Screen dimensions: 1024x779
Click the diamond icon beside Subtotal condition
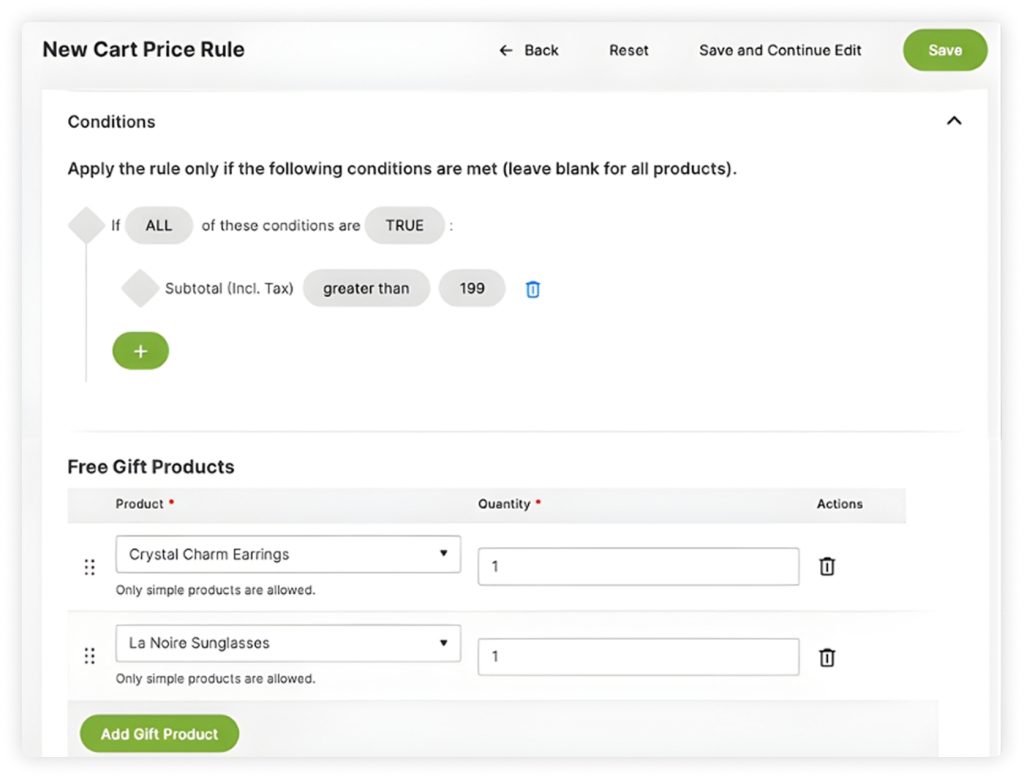point(140,288)
